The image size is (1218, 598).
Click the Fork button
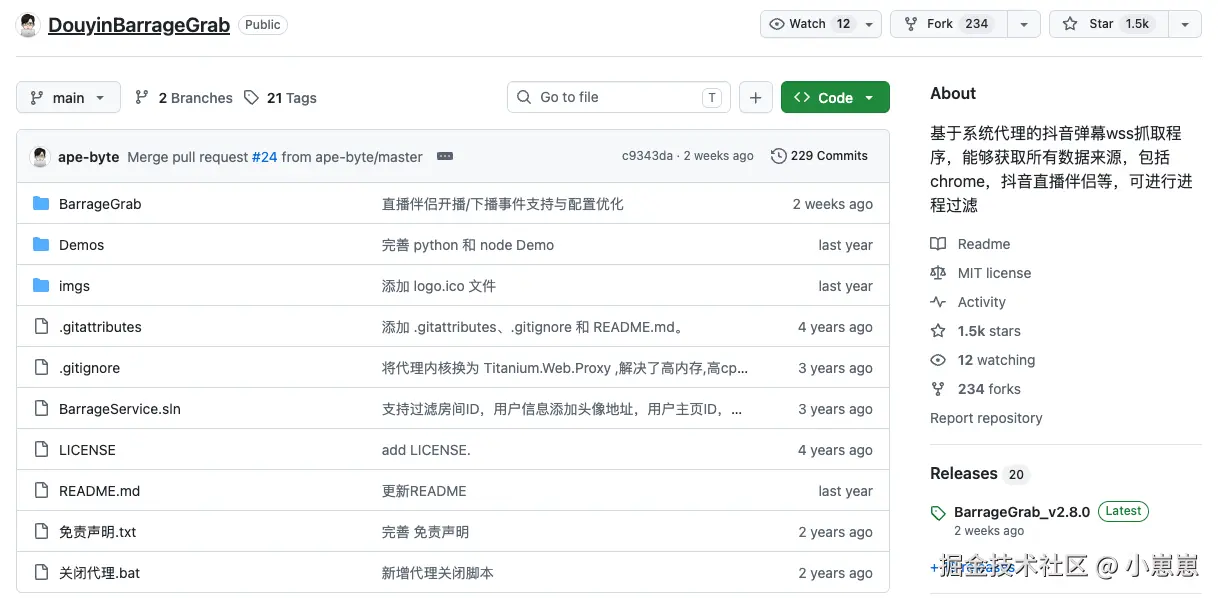[x=948, y=24]
